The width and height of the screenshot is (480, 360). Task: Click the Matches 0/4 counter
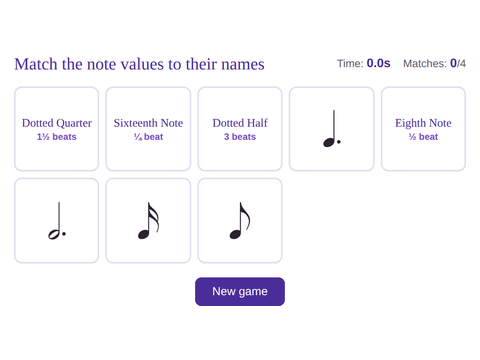point(434,63)
